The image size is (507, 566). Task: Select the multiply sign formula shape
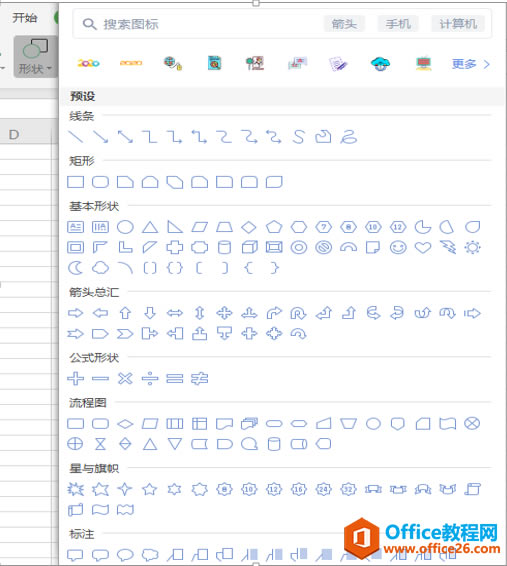(125, 379)
